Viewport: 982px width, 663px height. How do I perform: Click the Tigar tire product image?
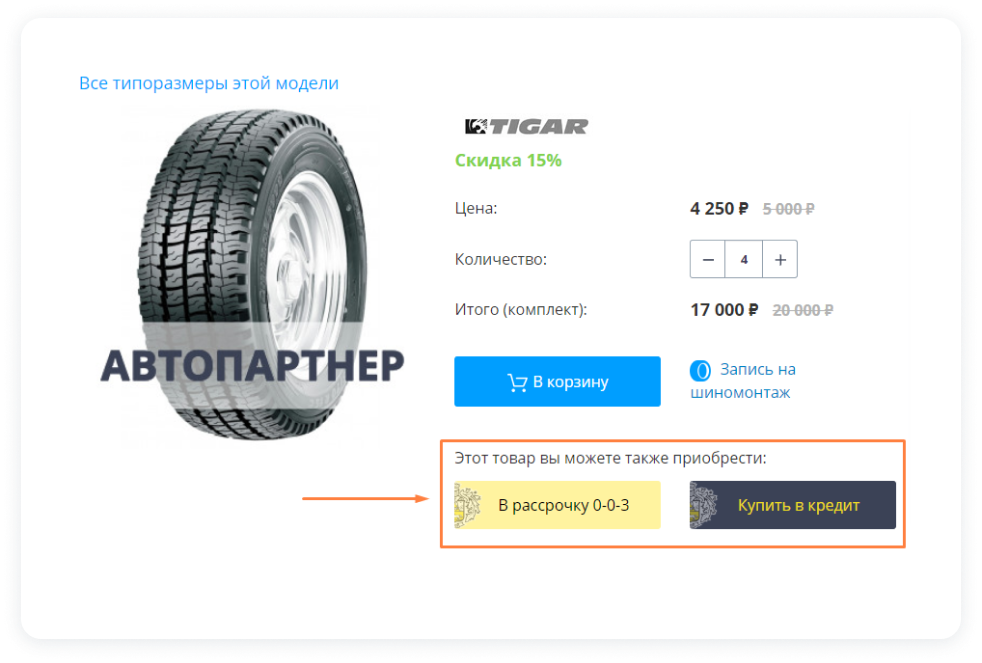coord(252,274)
